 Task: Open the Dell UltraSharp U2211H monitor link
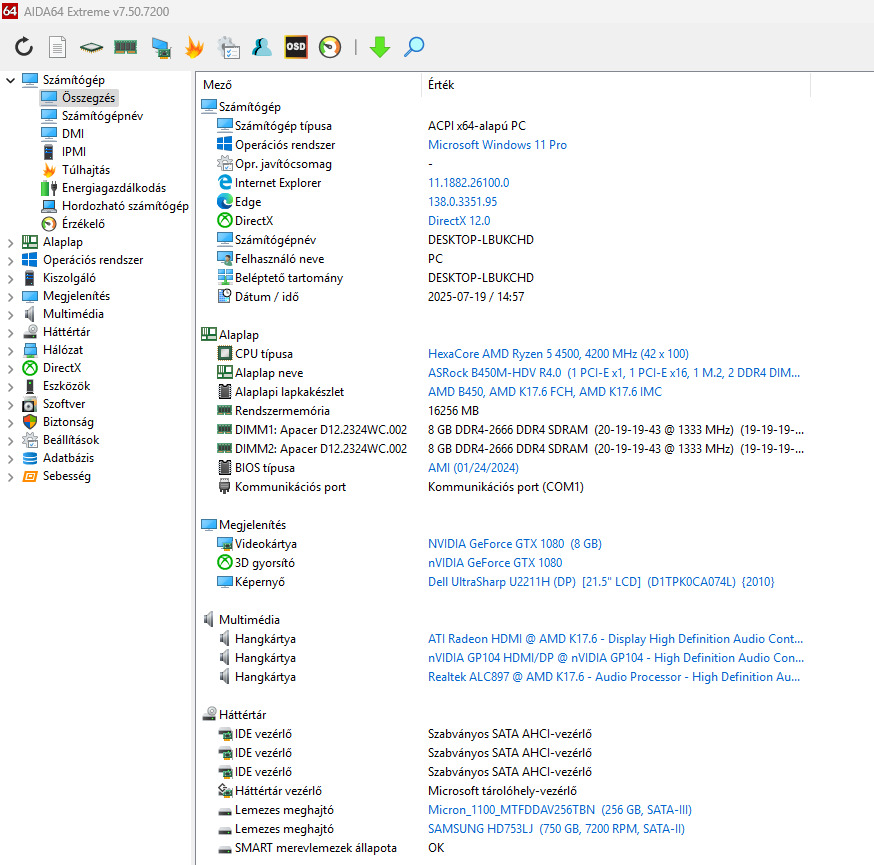pos(601,582)
